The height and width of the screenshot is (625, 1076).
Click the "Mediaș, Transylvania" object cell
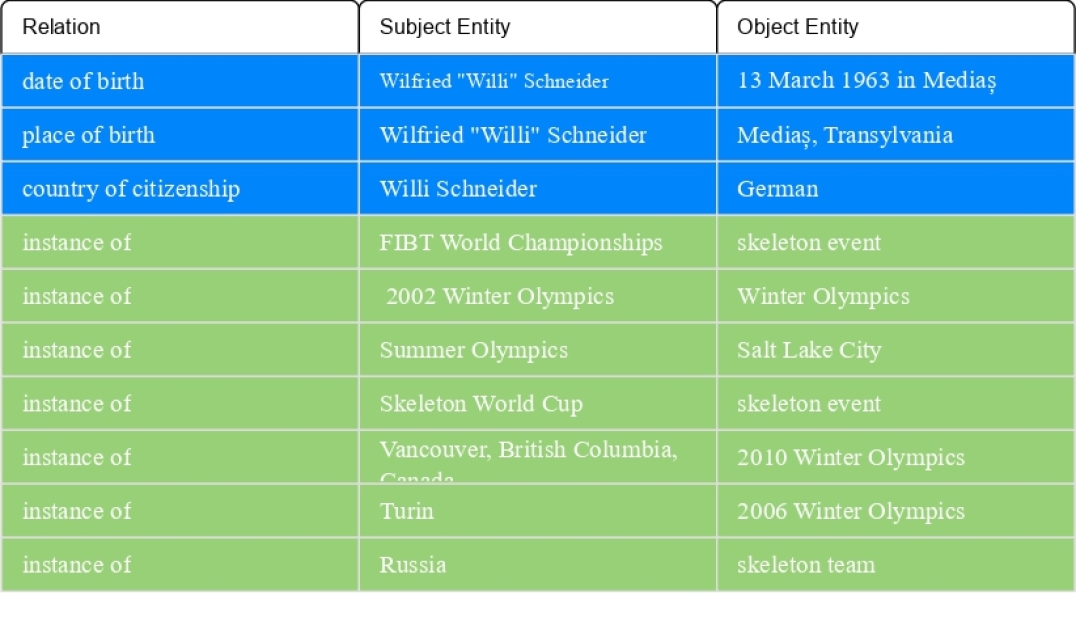pyautogui.click(x=895, y=135)
